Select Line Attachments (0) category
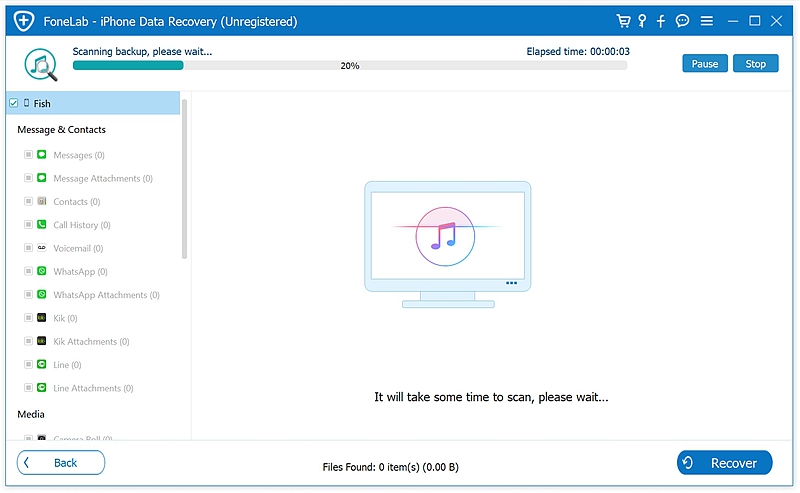The height and width of the screenshot is (493, 800). tap(93, 388)
